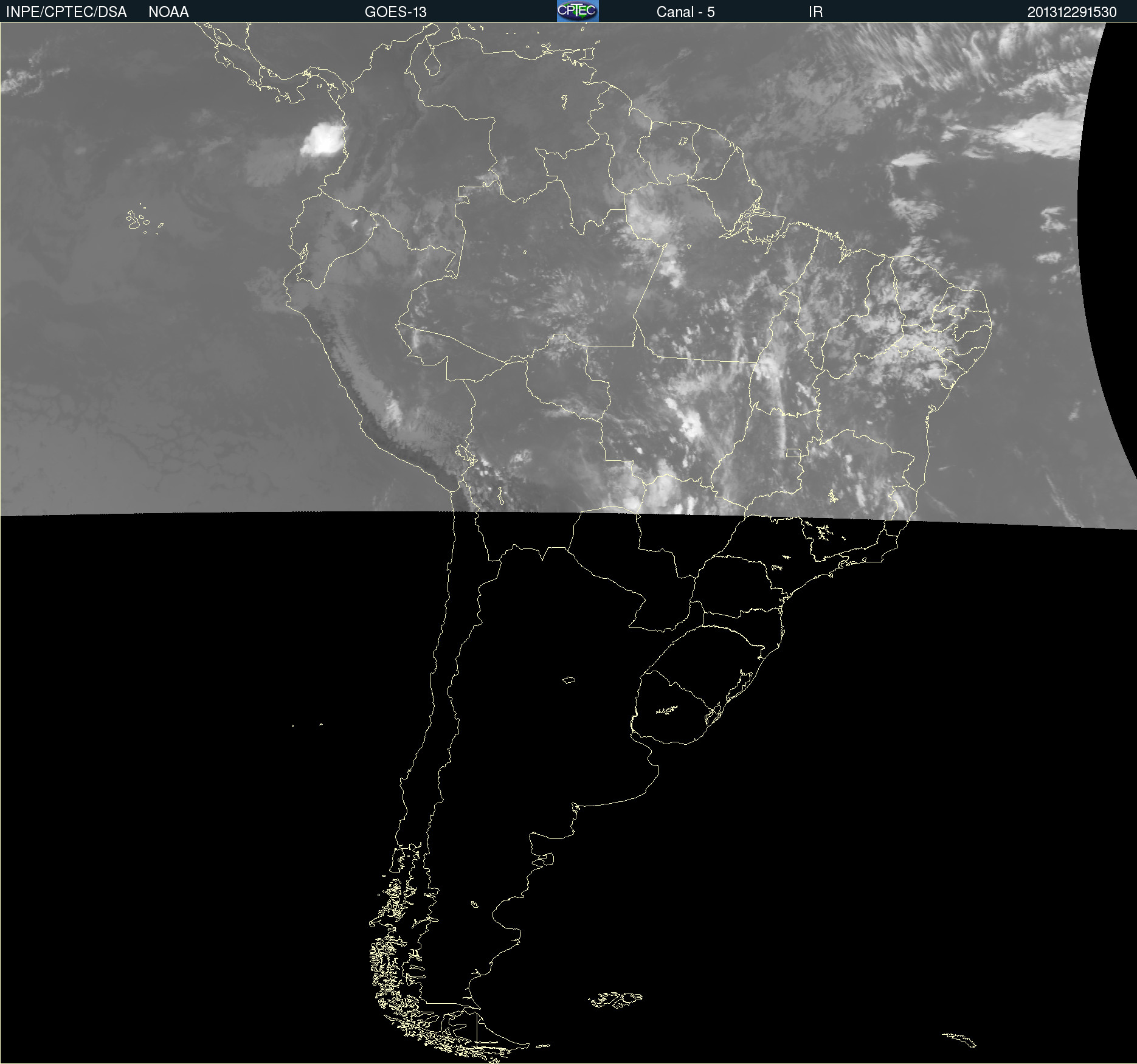The width and height of the screenshot is (1137, 1064).
Task: Click the NOAA label in header
Action: coord(168,12)
